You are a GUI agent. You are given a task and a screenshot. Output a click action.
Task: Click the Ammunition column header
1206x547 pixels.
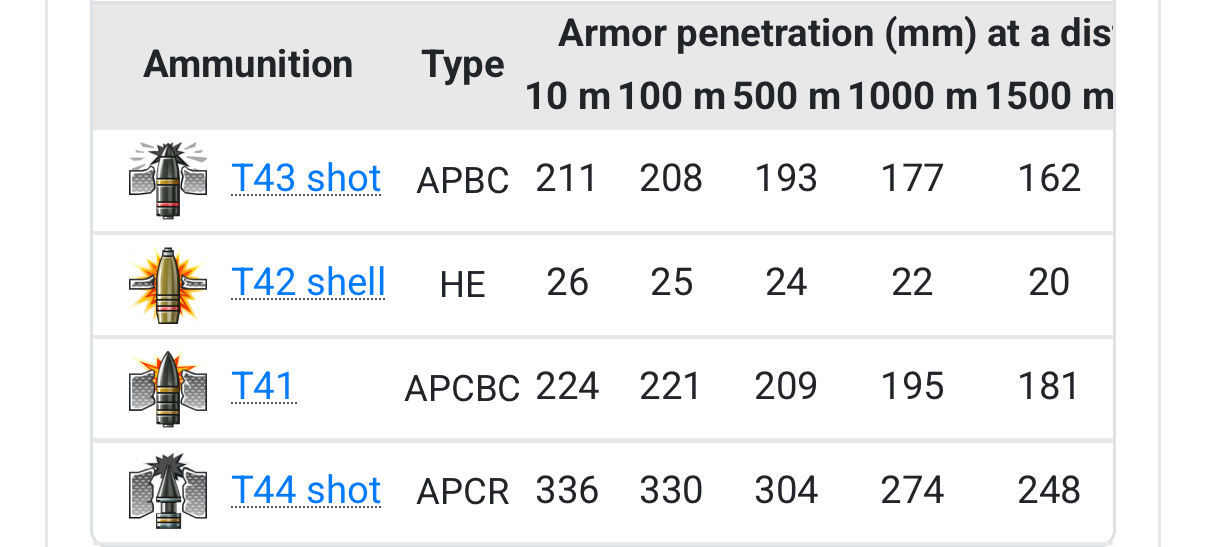click(x=248, y=65)
